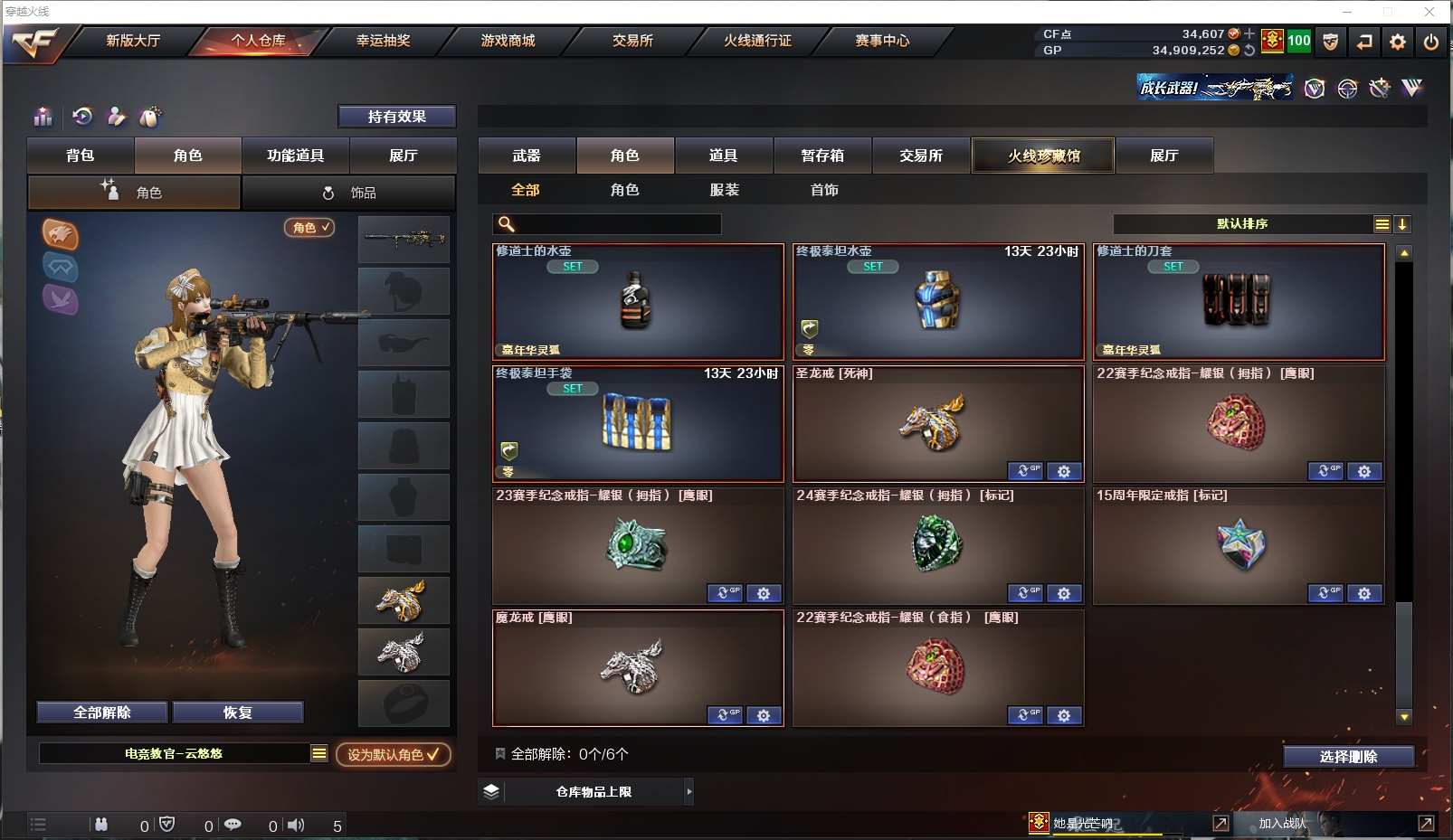Expand the 电竞教官-云悠悠 character list
Screen dimensions: 1453x840
coord(318,753)
